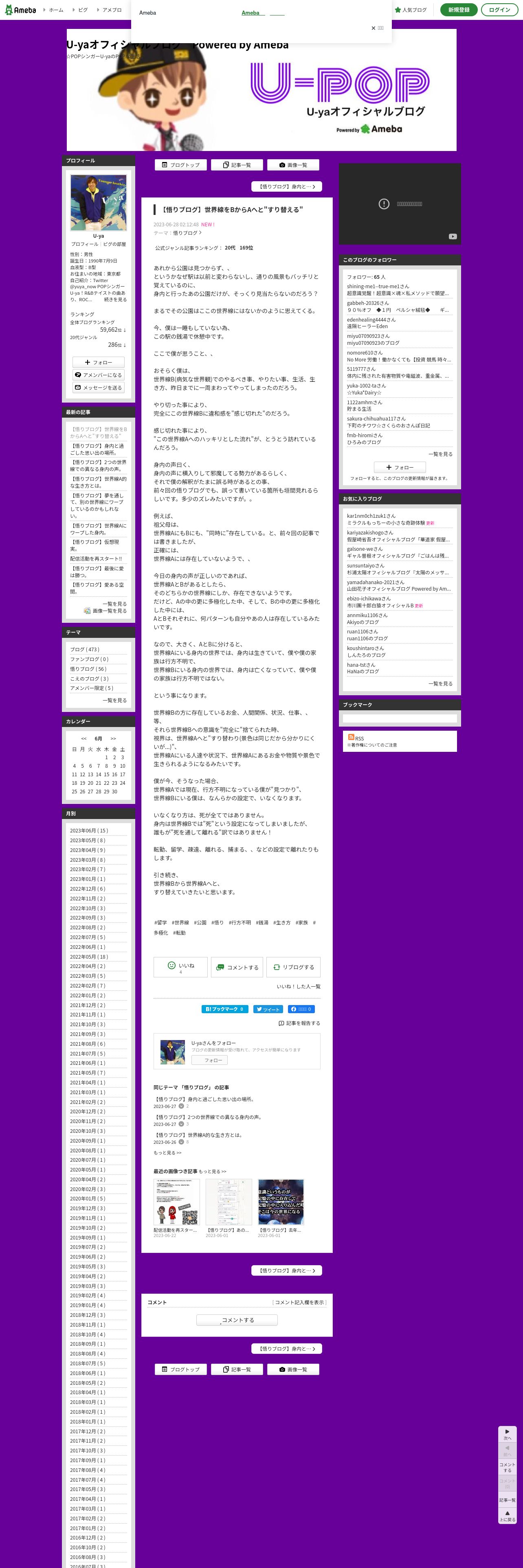
Task: Switch to 画像一覧 tab above article
Action: click(293, 165)
